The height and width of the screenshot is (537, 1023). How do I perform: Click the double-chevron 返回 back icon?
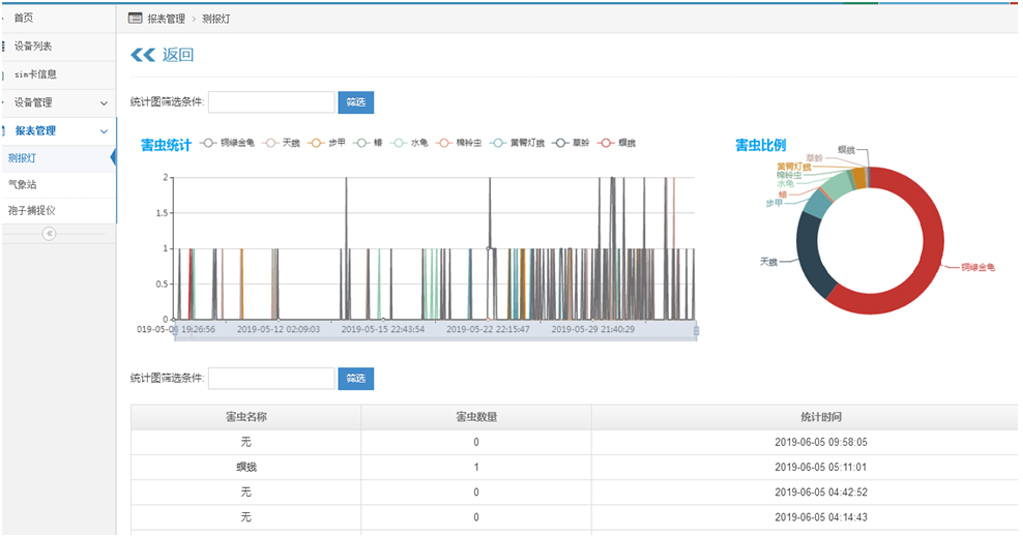pos(143,55)
